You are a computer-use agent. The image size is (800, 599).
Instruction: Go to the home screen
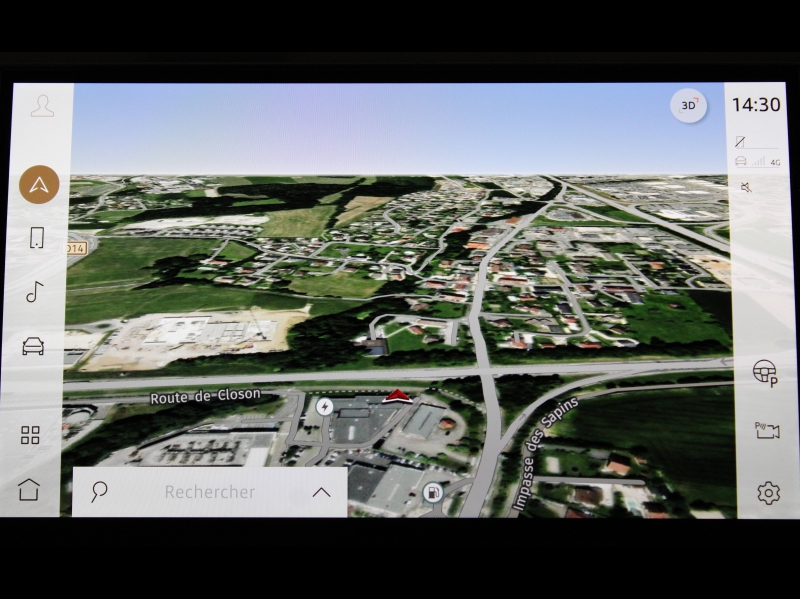pos(29,490)
